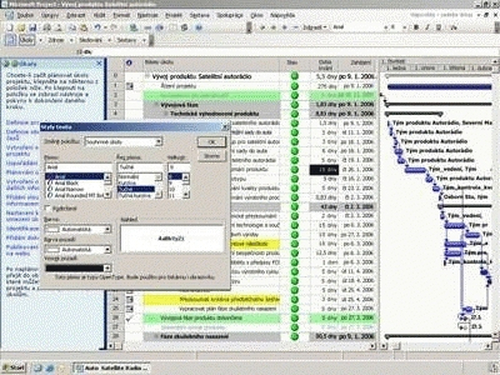Collapse the Vývojová fáze summary task
The image size is (500, 375).
point(156,105)
